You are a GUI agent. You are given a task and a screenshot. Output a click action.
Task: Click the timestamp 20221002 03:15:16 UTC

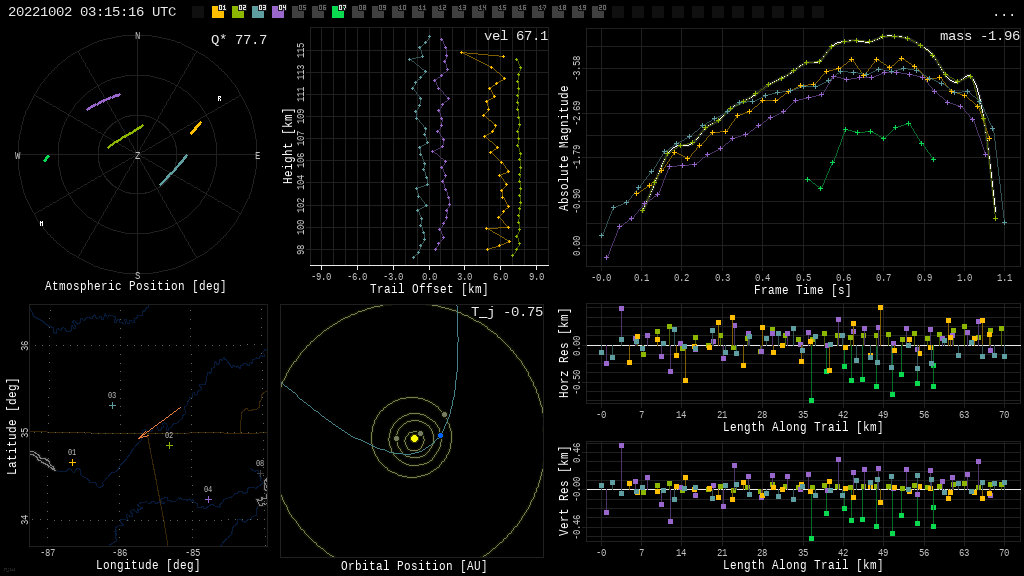coord(92,12)
